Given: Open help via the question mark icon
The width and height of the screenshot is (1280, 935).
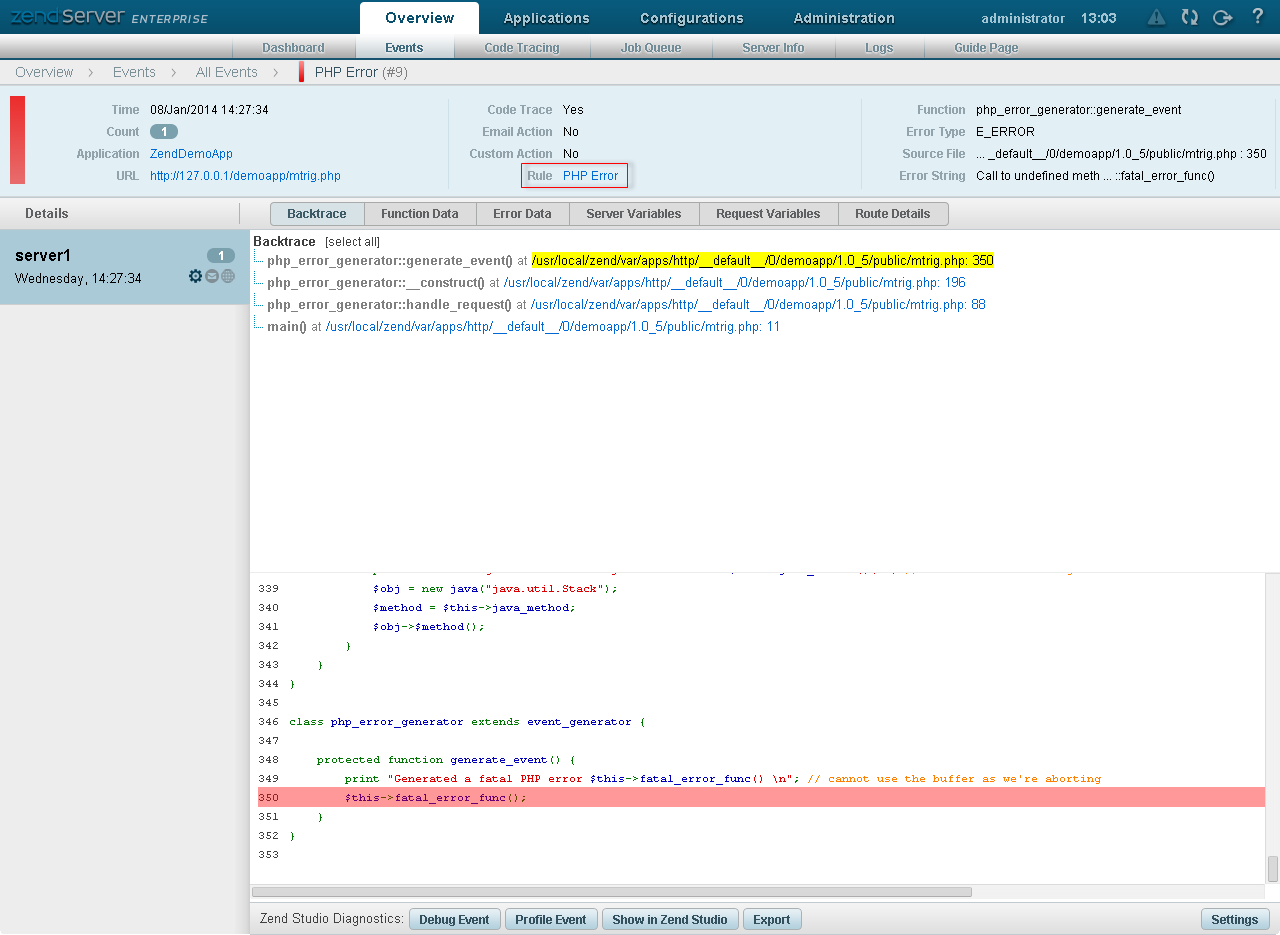Looking at the screenshot, I should point(1258,17).
